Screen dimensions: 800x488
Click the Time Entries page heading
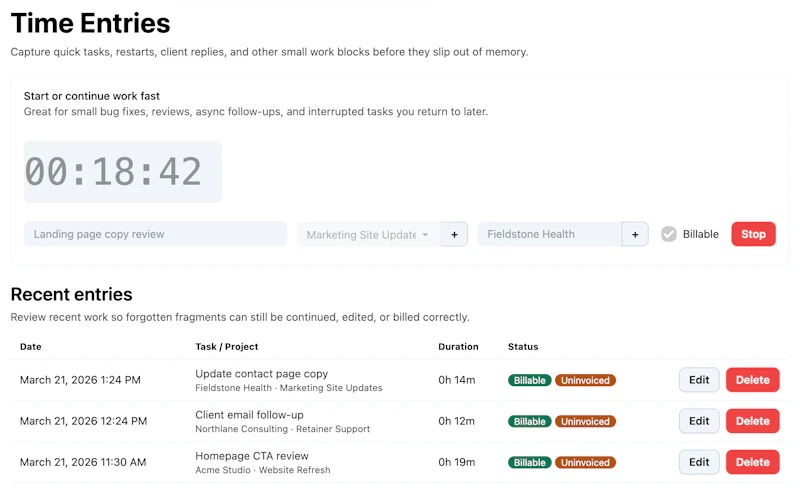90,23
